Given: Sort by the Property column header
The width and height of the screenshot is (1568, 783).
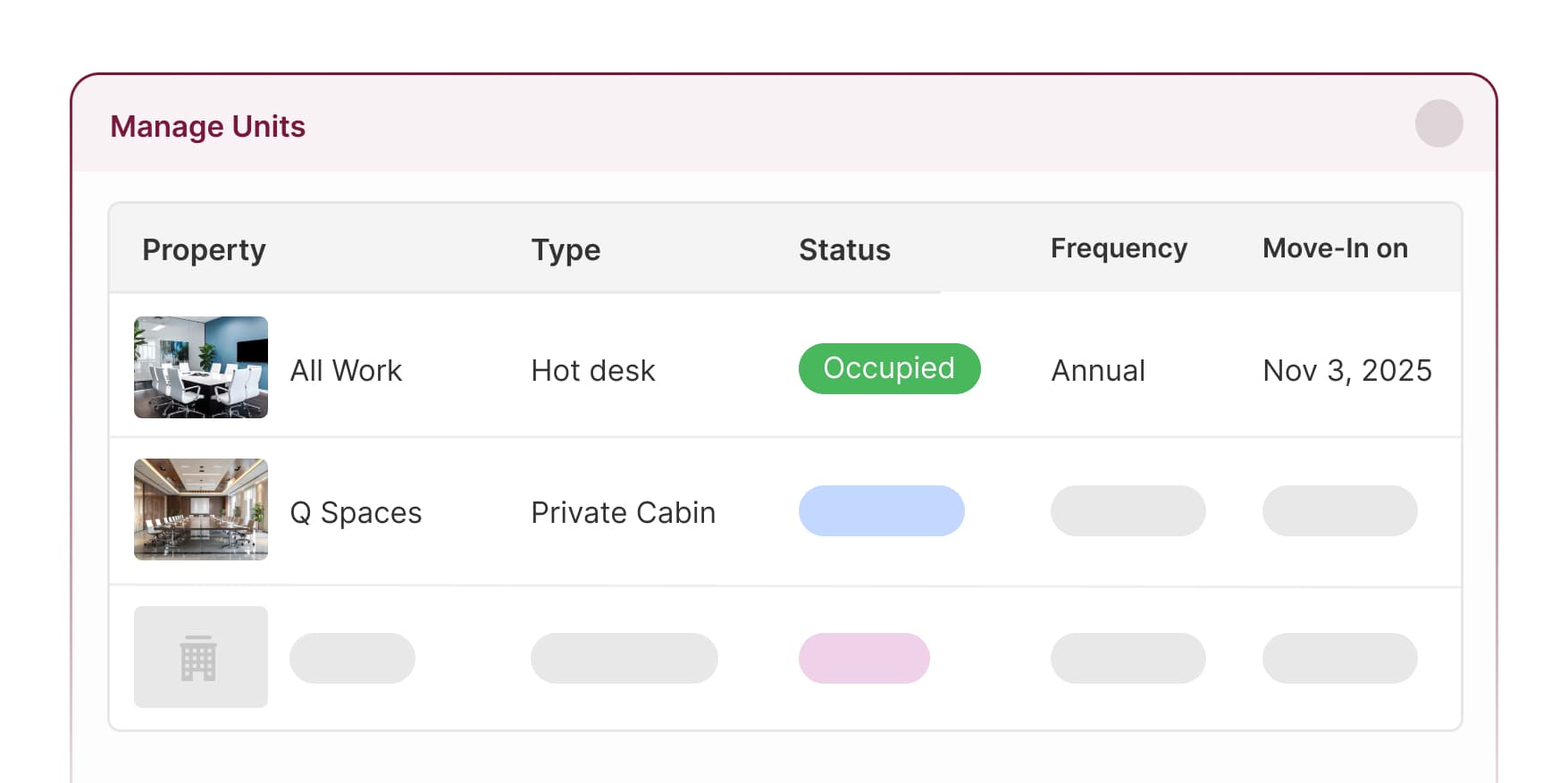Looking at the screenshot, I should [203, 249].
